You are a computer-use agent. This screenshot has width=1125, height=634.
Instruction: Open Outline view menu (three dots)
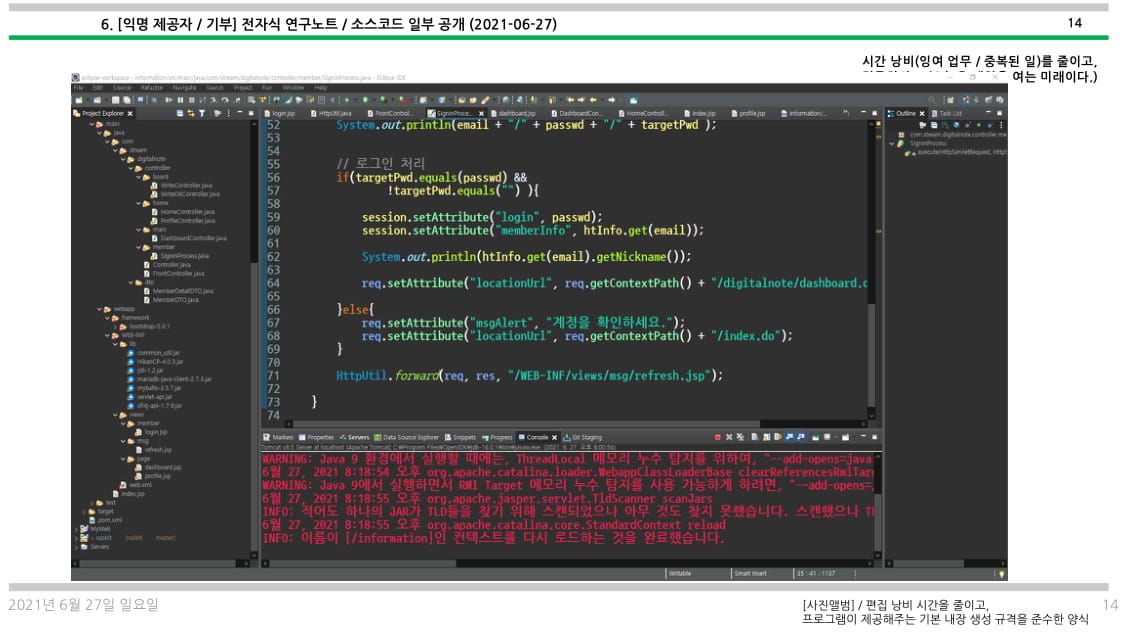point(1001,125)
